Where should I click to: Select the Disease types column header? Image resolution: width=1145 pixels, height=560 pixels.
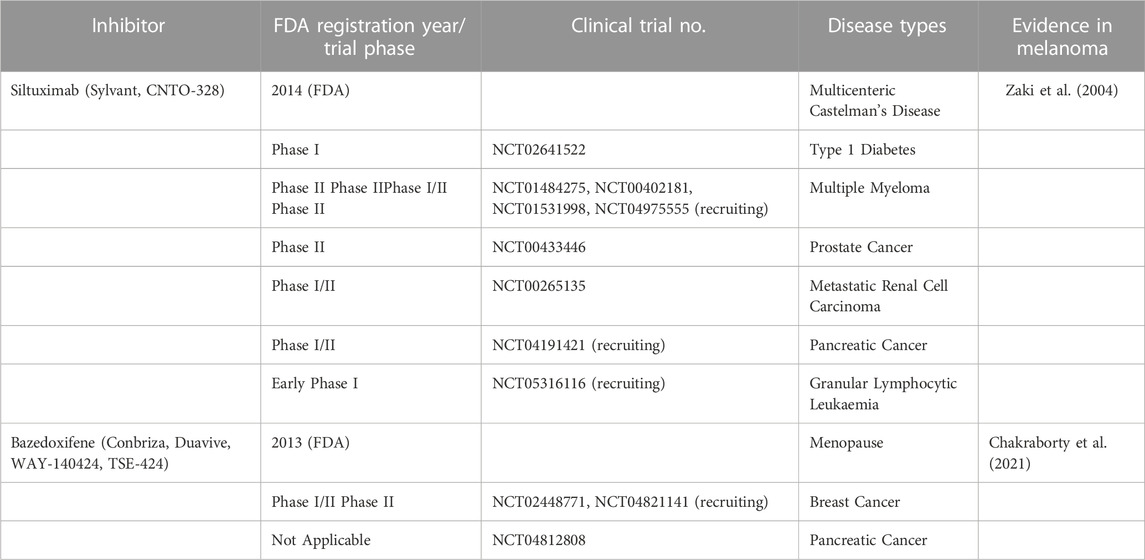click(887, 26)
